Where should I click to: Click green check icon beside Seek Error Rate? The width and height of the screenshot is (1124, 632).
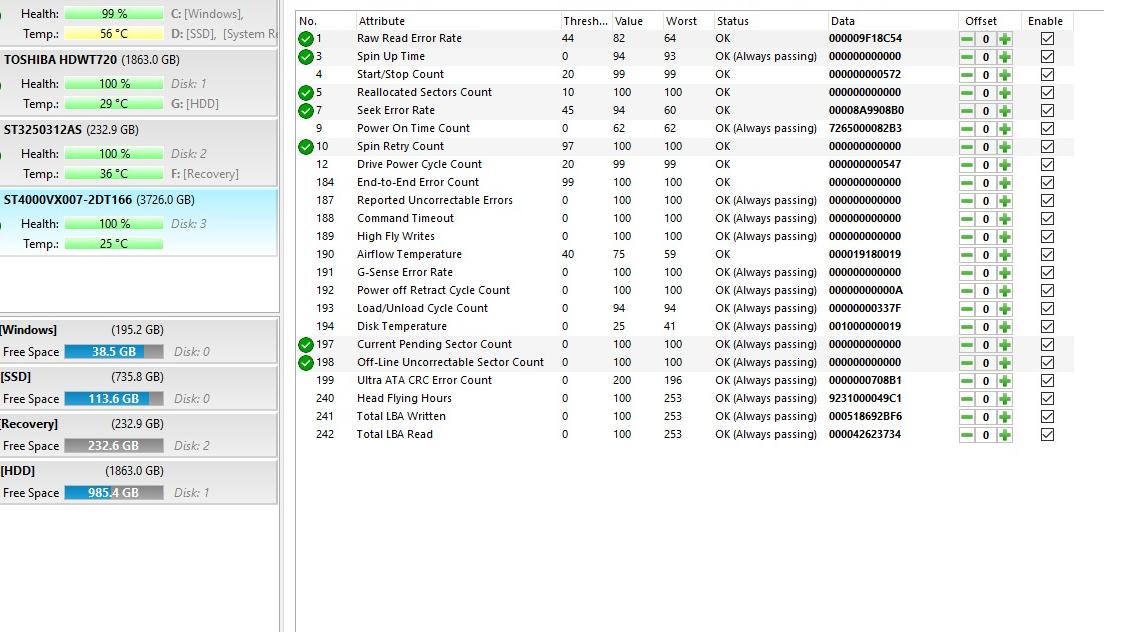click(x=306, y=111)
